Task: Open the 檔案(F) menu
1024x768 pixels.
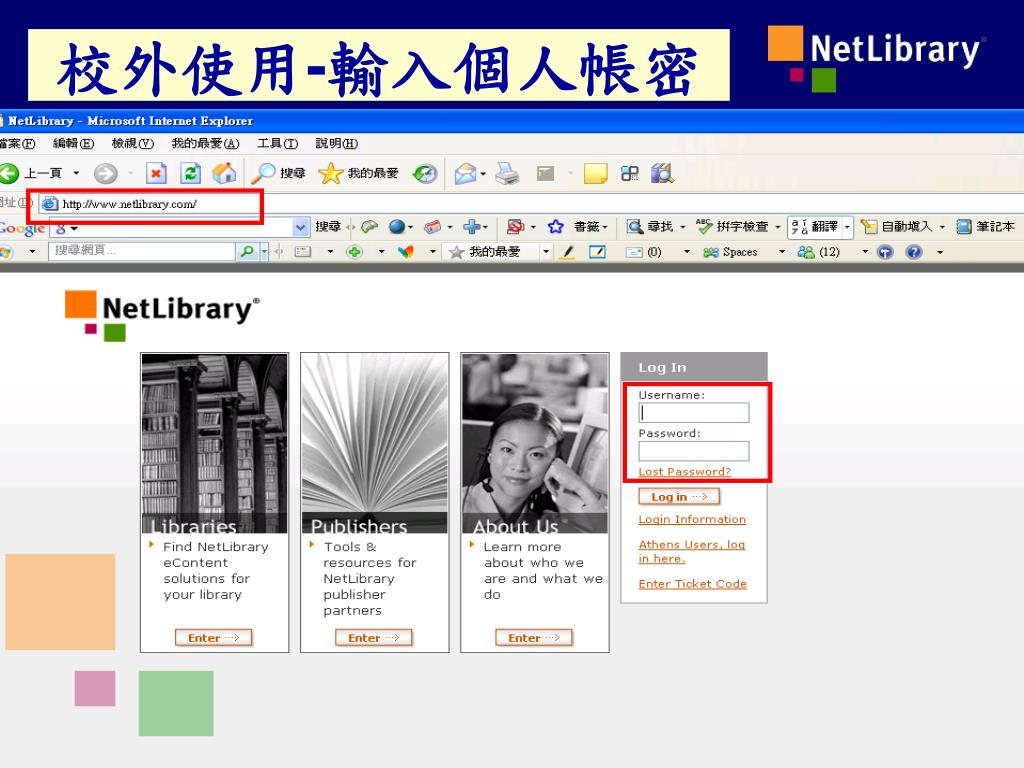Action: coord(18,144)
